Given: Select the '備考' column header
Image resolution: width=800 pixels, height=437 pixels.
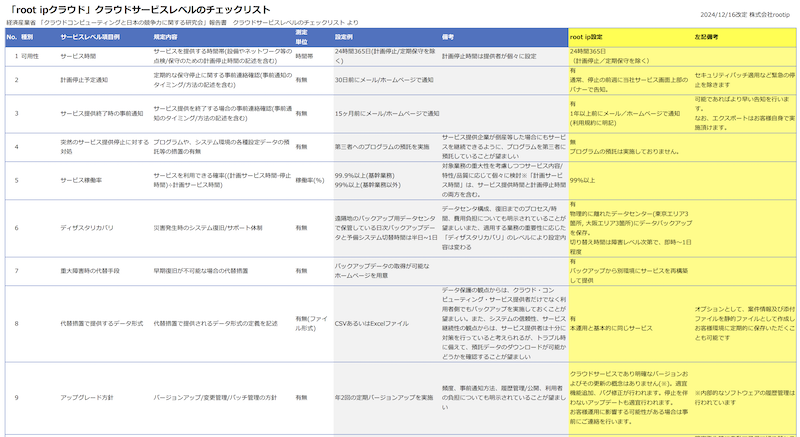Looking at the screenshot, I should coord(448,37).
